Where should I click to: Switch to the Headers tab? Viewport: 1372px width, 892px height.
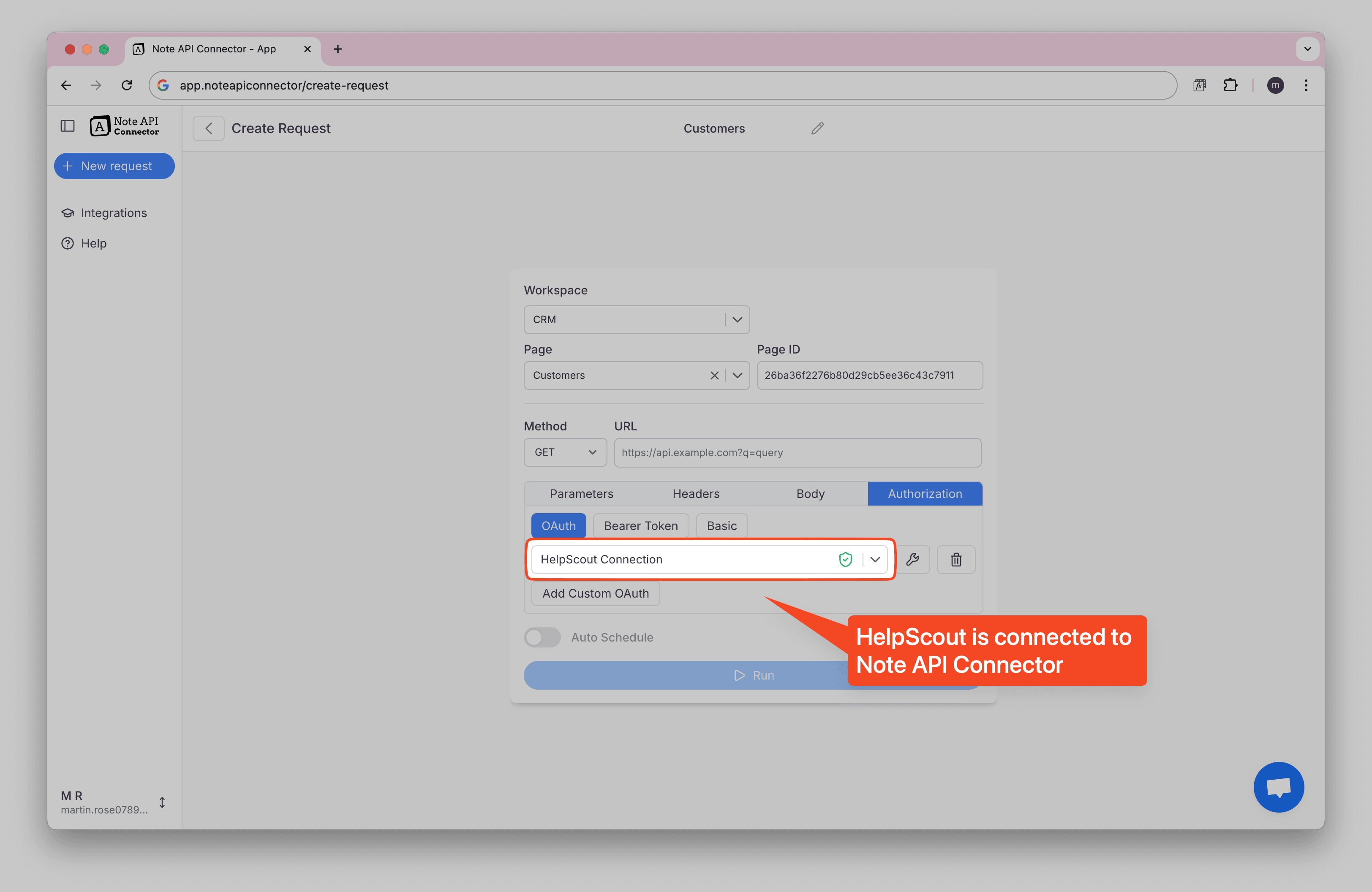(696, 494)
